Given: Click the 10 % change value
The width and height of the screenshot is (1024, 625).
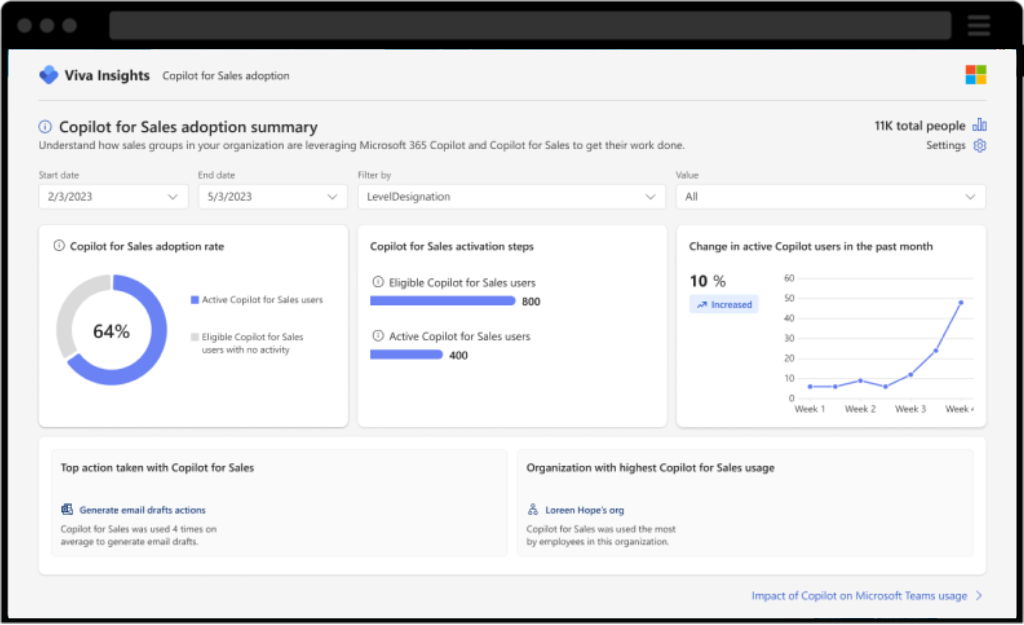Looking at the screenshot, I should [x=707, y=281].
